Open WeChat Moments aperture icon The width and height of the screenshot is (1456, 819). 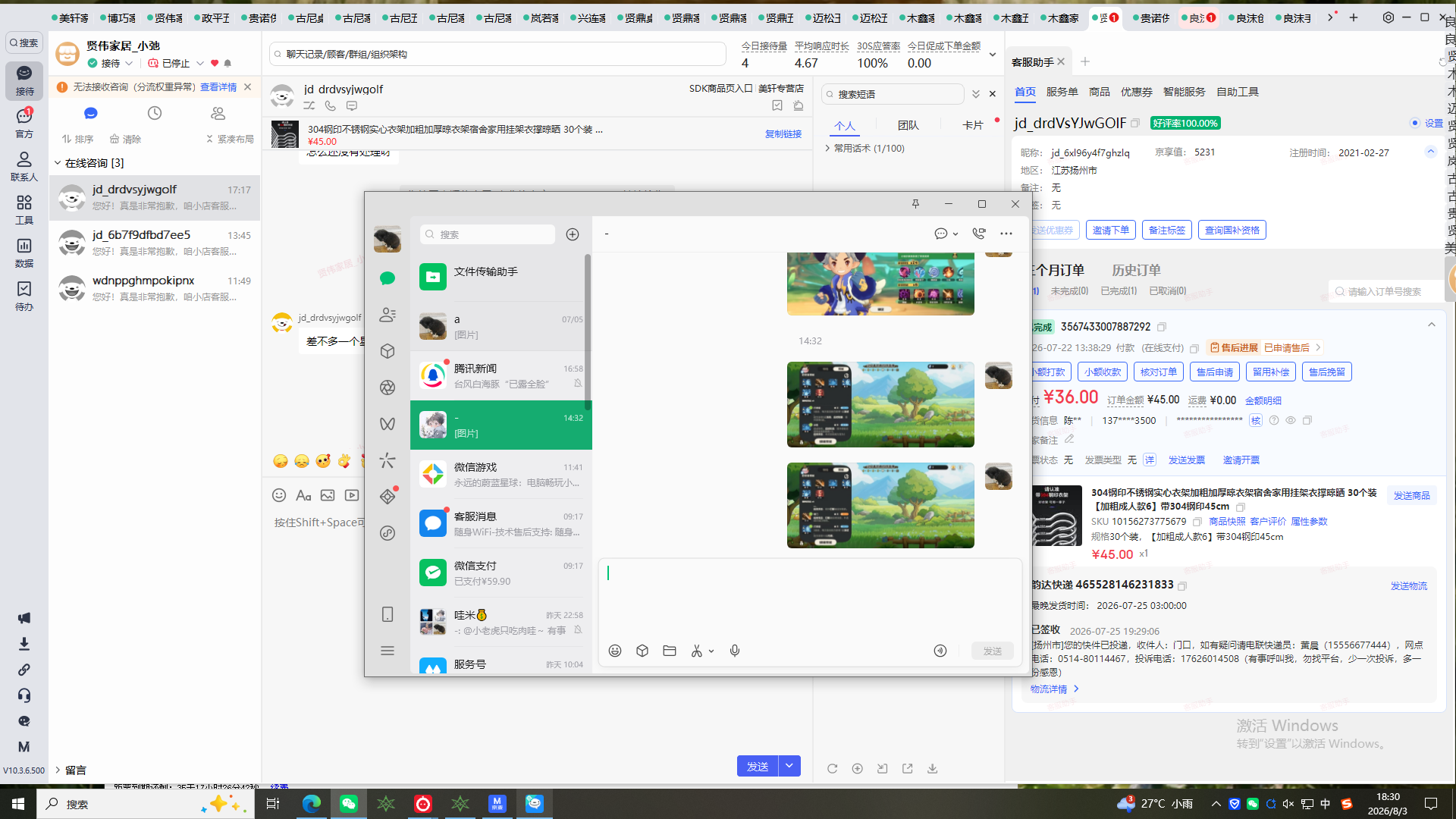click(x=388, y=388)
